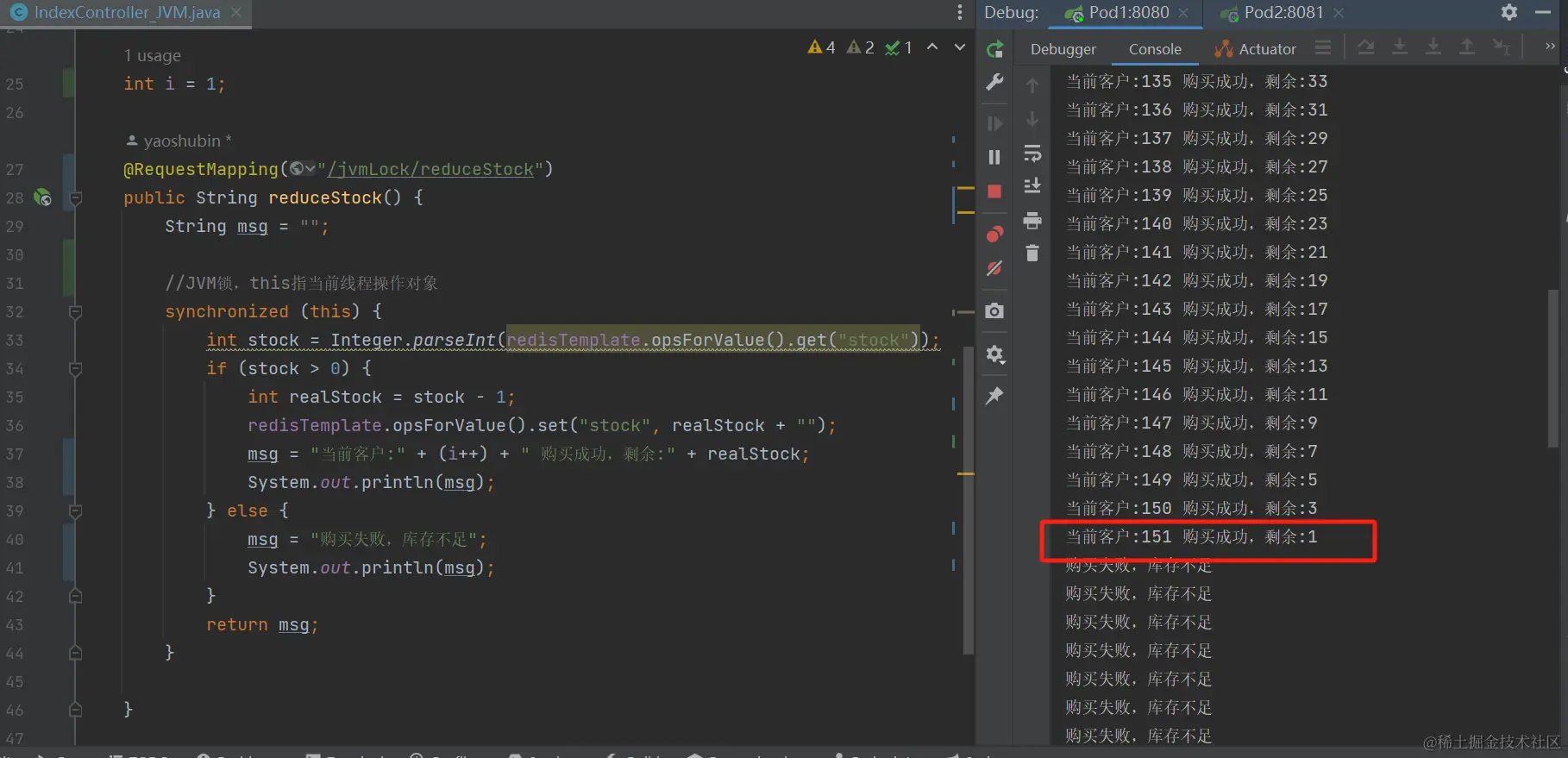Go to next highlighted error arrow
1568x758 pixels.
pyautogui.click(x=960, y=47)
